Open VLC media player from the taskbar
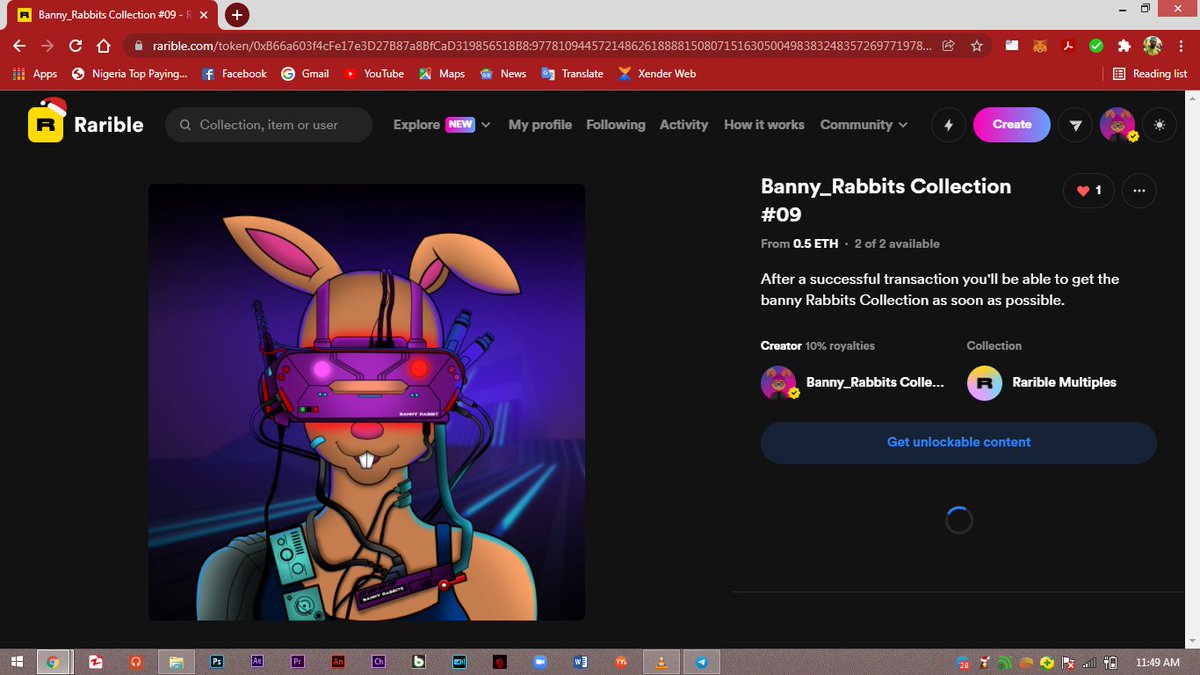Screen dimensions: 1200x675 pos(661,662)
